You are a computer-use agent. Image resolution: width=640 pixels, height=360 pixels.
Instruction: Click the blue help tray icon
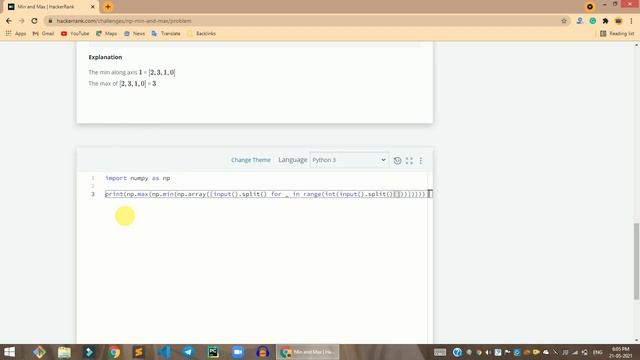tap(457, 352)
